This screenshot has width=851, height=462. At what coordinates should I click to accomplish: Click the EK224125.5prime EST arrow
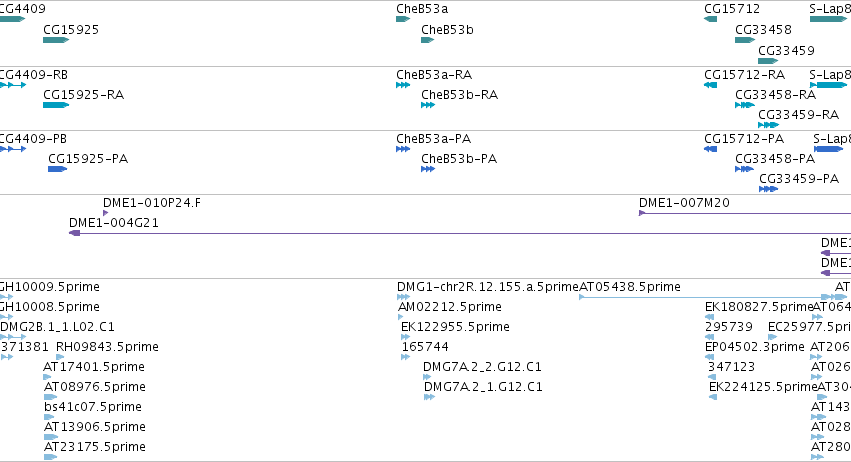click(713, 397)
